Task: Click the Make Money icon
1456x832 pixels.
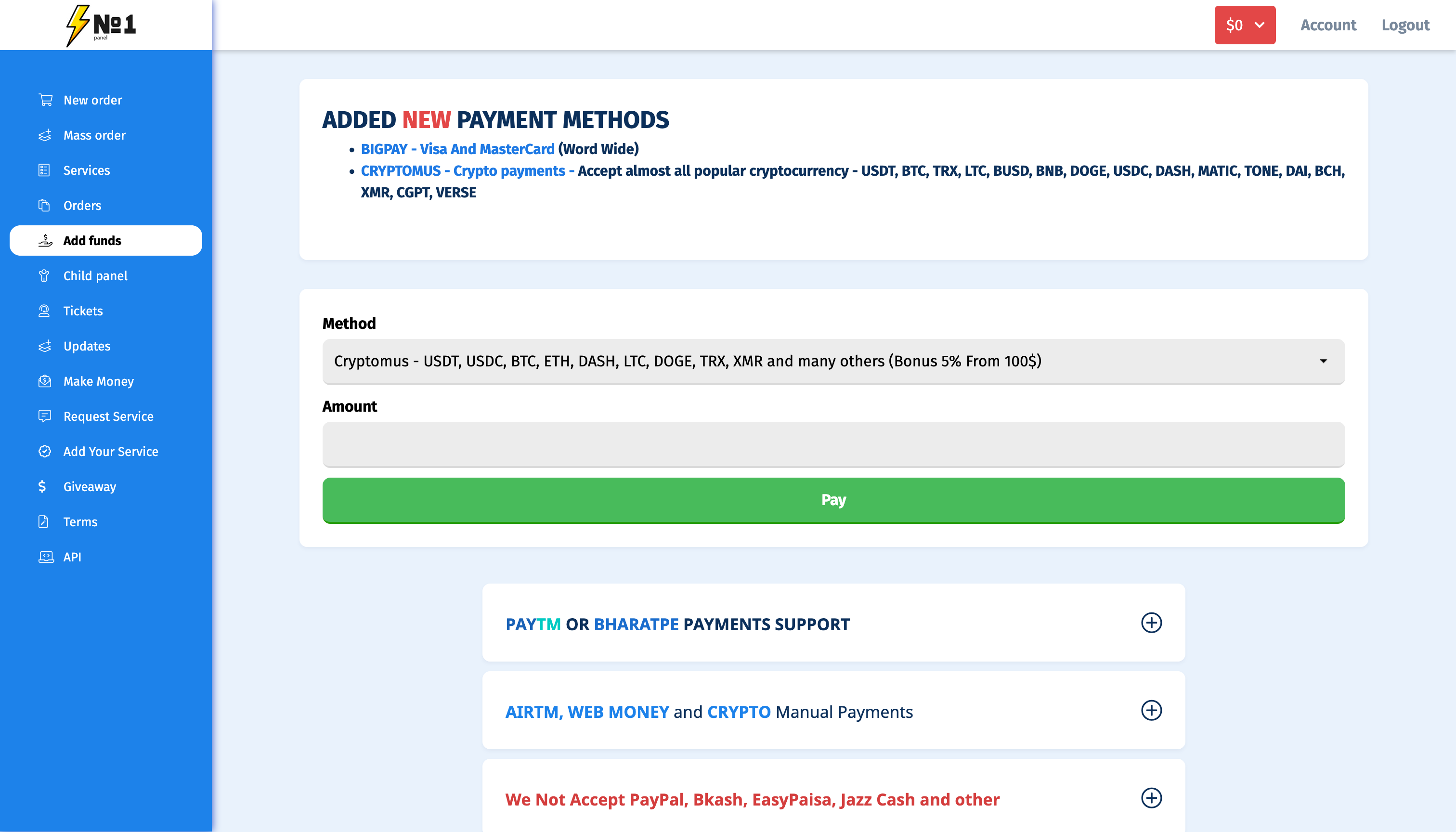Action: pos(44,381)
